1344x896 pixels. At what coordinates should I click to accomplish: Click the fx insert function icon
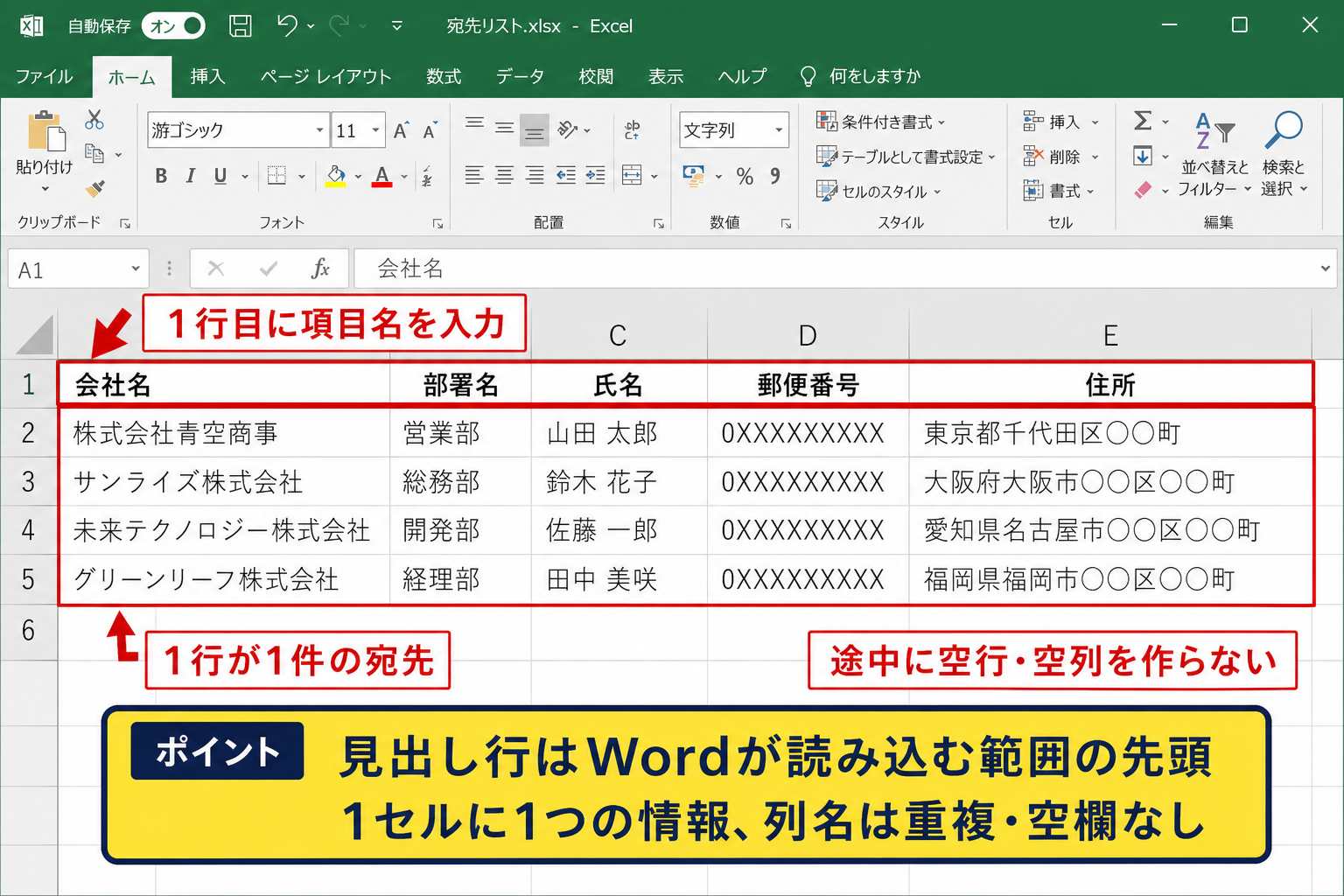(320, 269)
